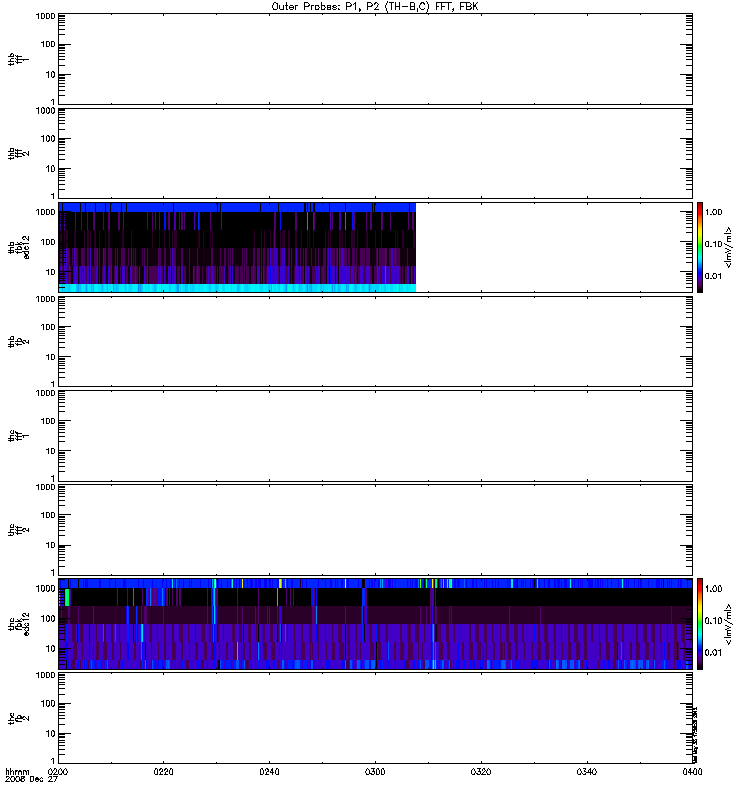This screenshot has height=800, width=750.
Task: Click the 0200 time axis label
Action: [x=58, y=772]
